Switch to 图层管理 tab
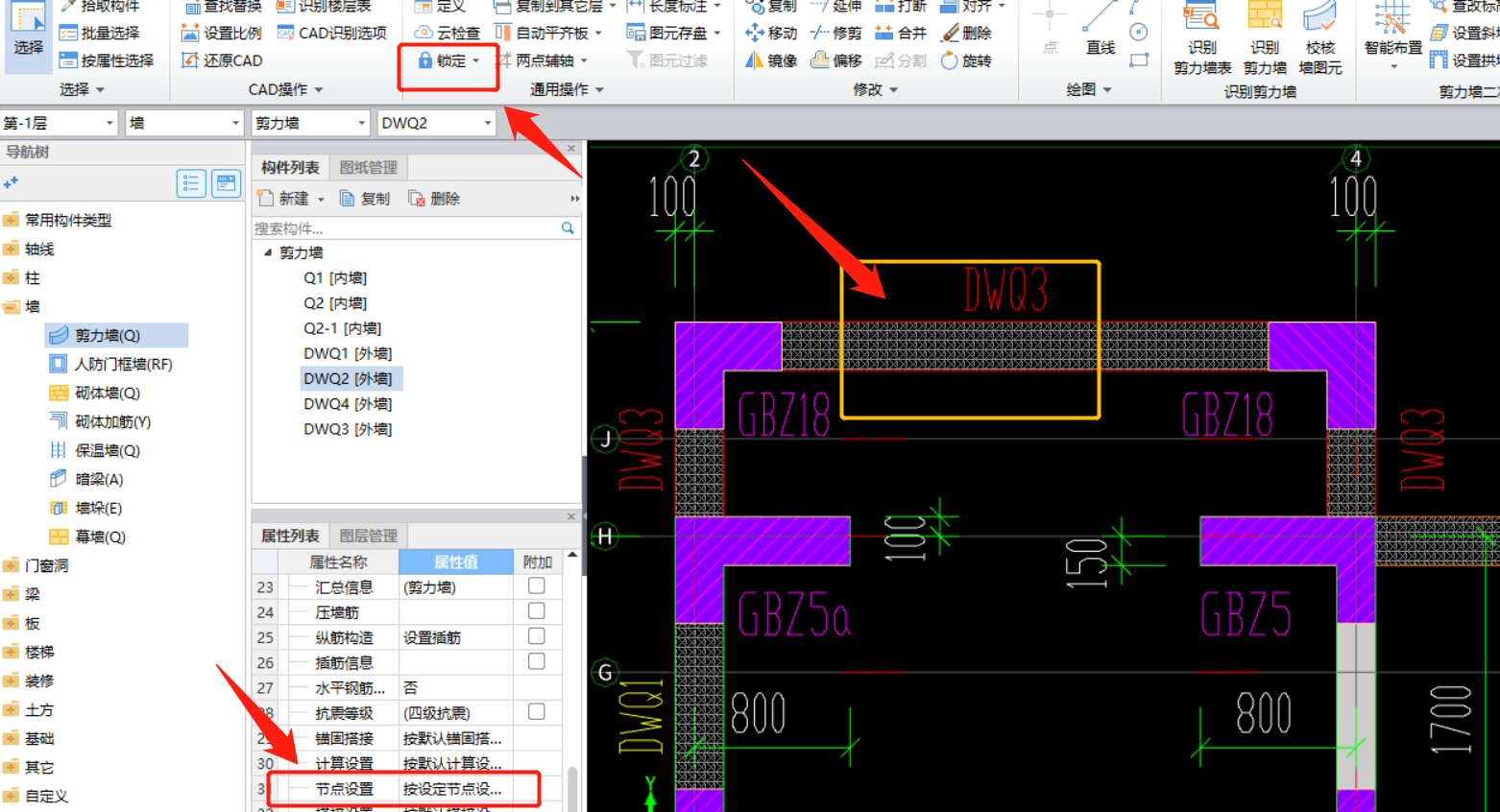The image size is (1500, 812). [x=369, y=536]
